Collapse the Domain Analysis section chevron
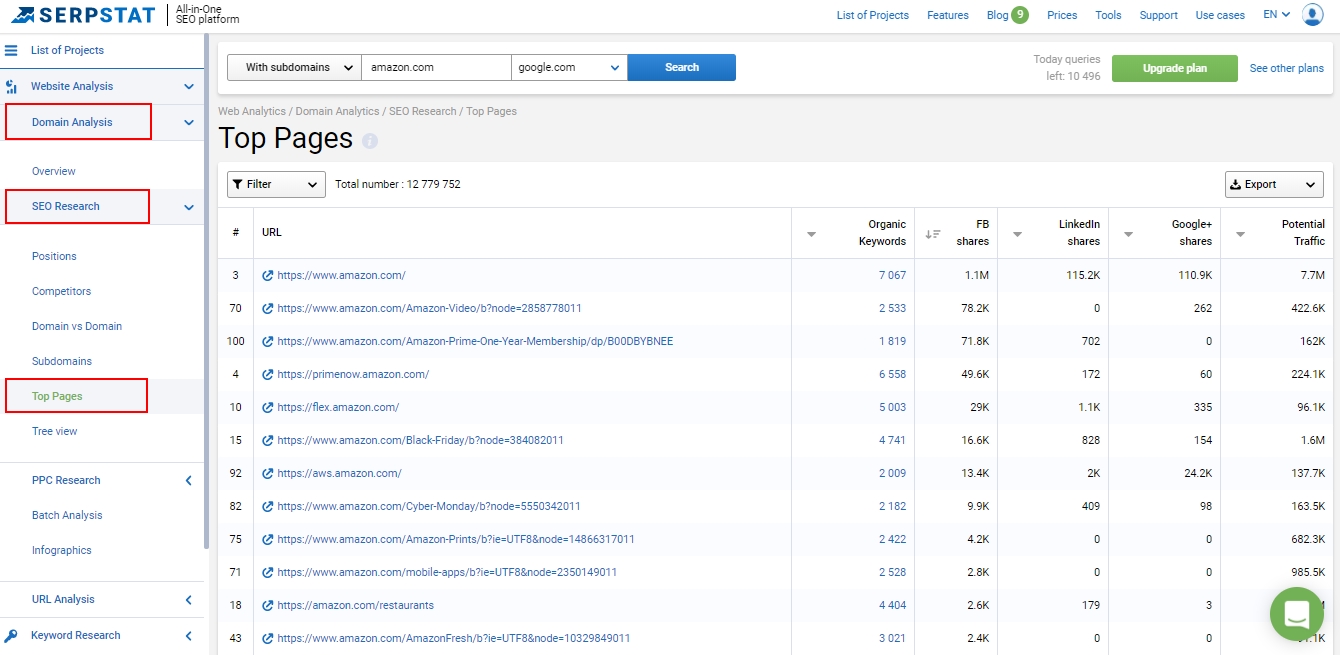The height and width of the screenshot is (655, 1340). point(189,123)
